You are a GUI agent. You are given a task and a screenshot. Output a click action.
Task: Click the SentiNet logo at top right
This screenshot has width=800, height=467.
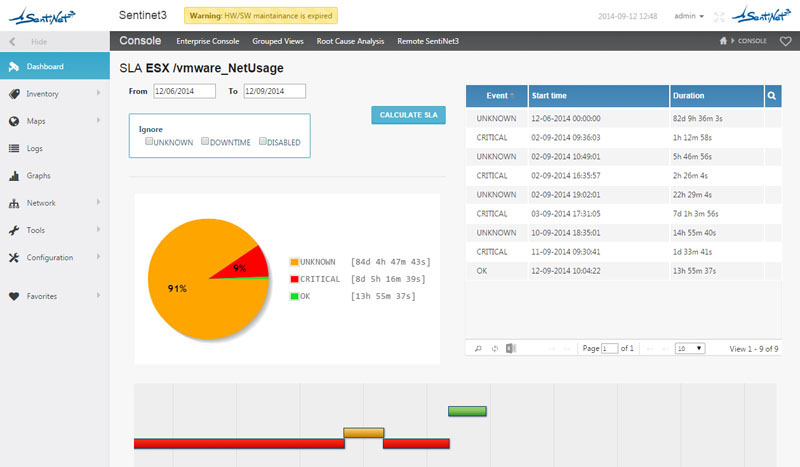pos(761,15)
